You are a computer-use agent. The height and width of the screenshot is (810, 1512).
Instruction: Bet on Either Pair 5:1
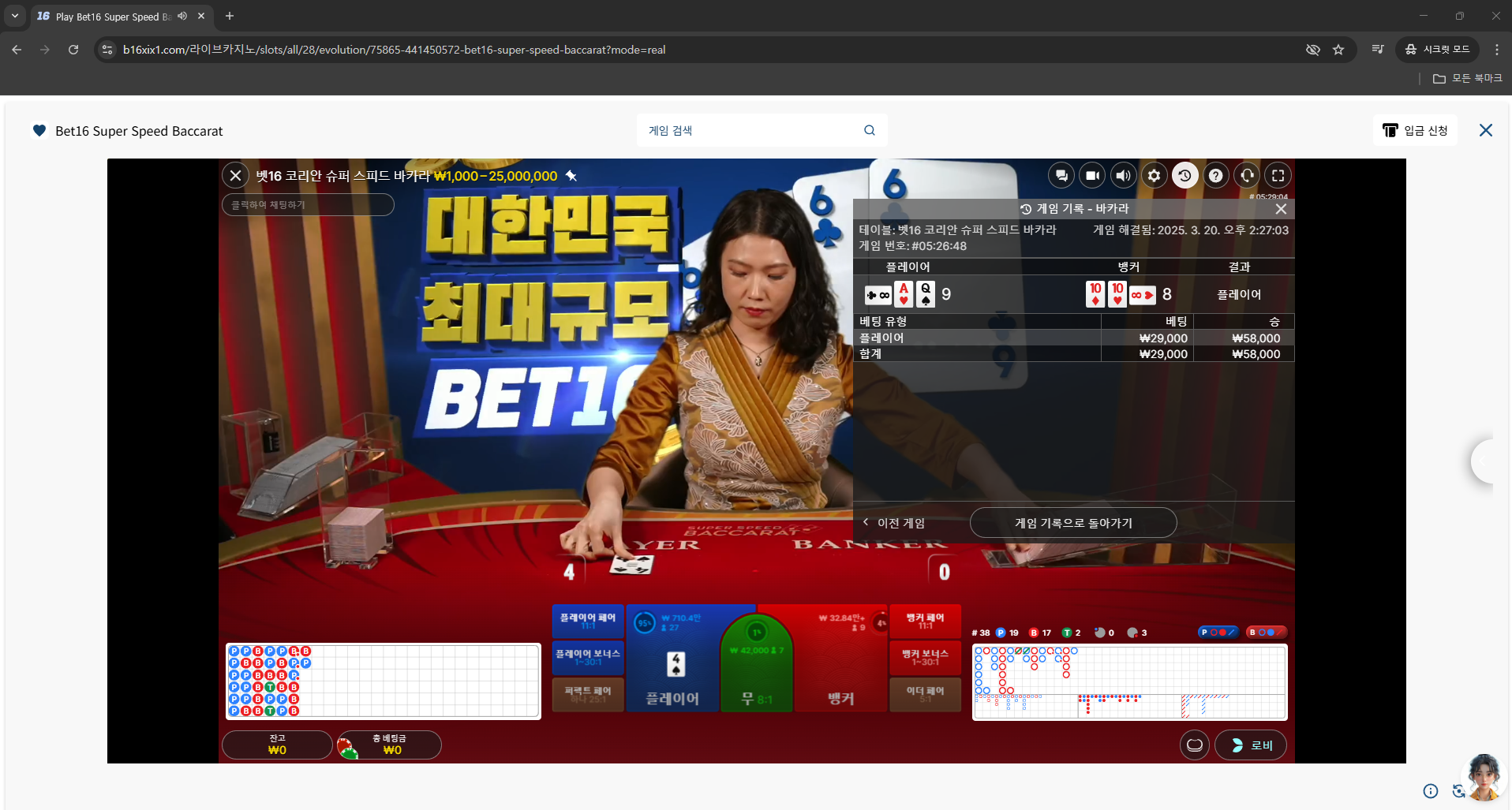pos(925,694)
